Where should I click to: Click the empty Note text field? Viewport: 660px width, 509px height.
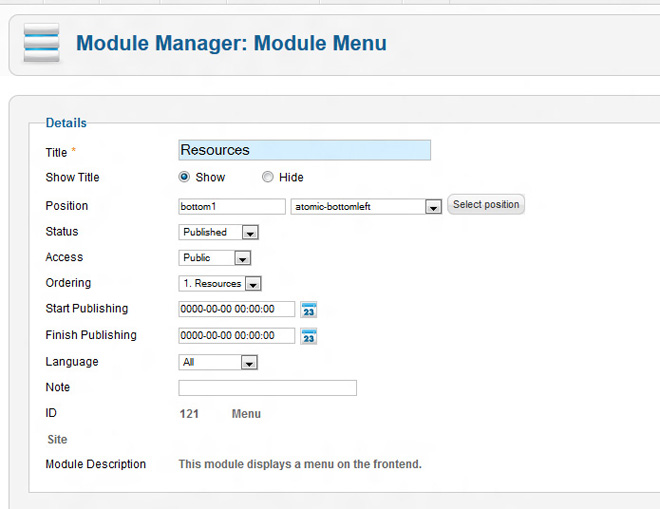click(267, 388)
